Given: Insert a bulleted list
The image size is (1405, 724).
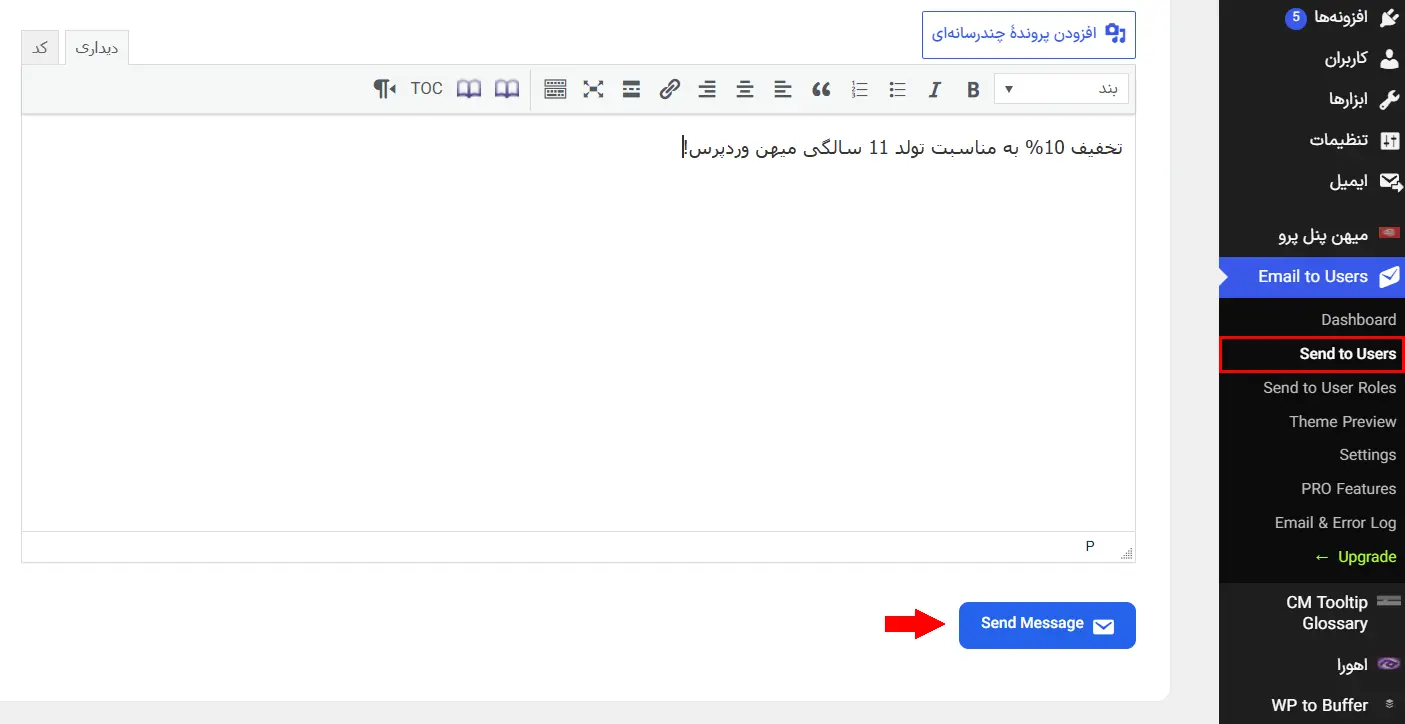Looking at the screenshot, I should tap(897, 90).
